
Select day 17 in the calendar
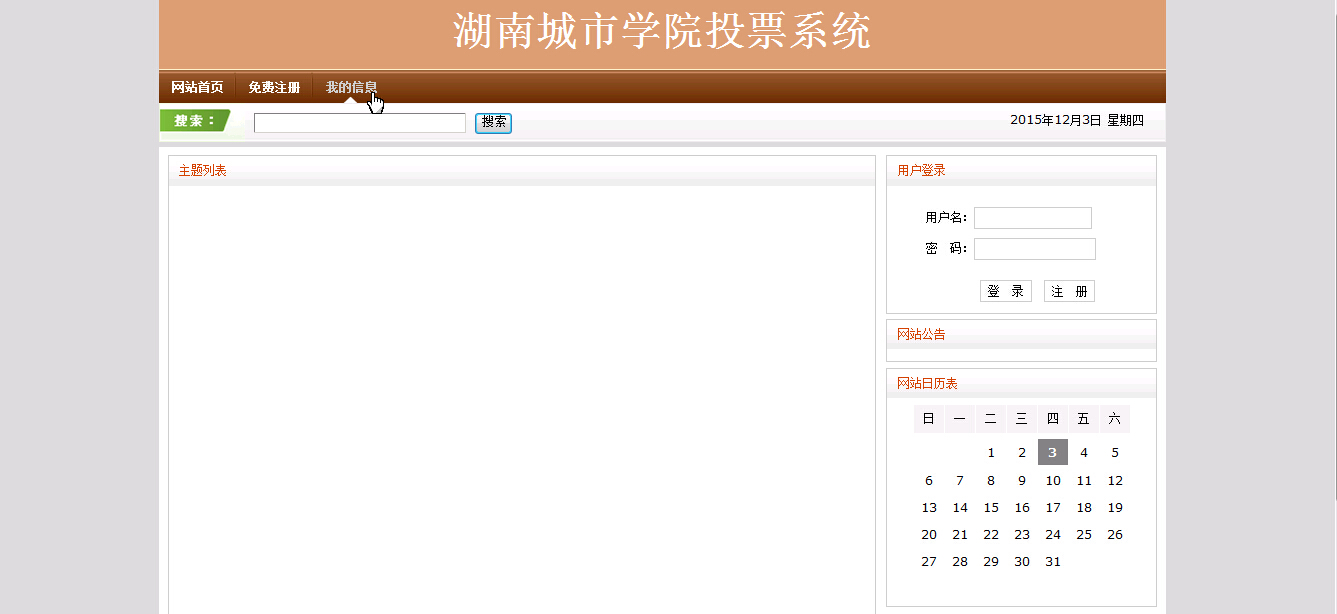[x=1053, y=508]
